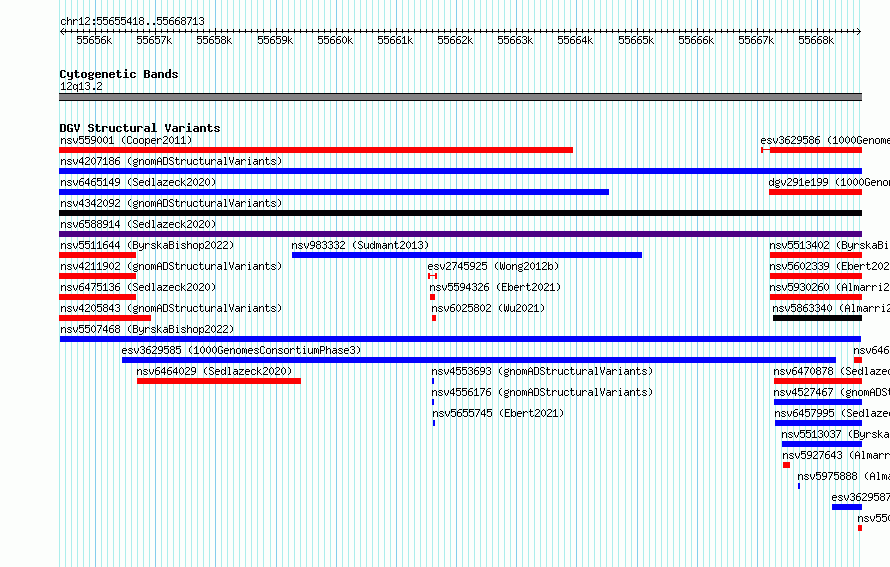Click the nsv4527467 variant label
The width and height of the screenshot is (890, 567).
tap(832, 393)
